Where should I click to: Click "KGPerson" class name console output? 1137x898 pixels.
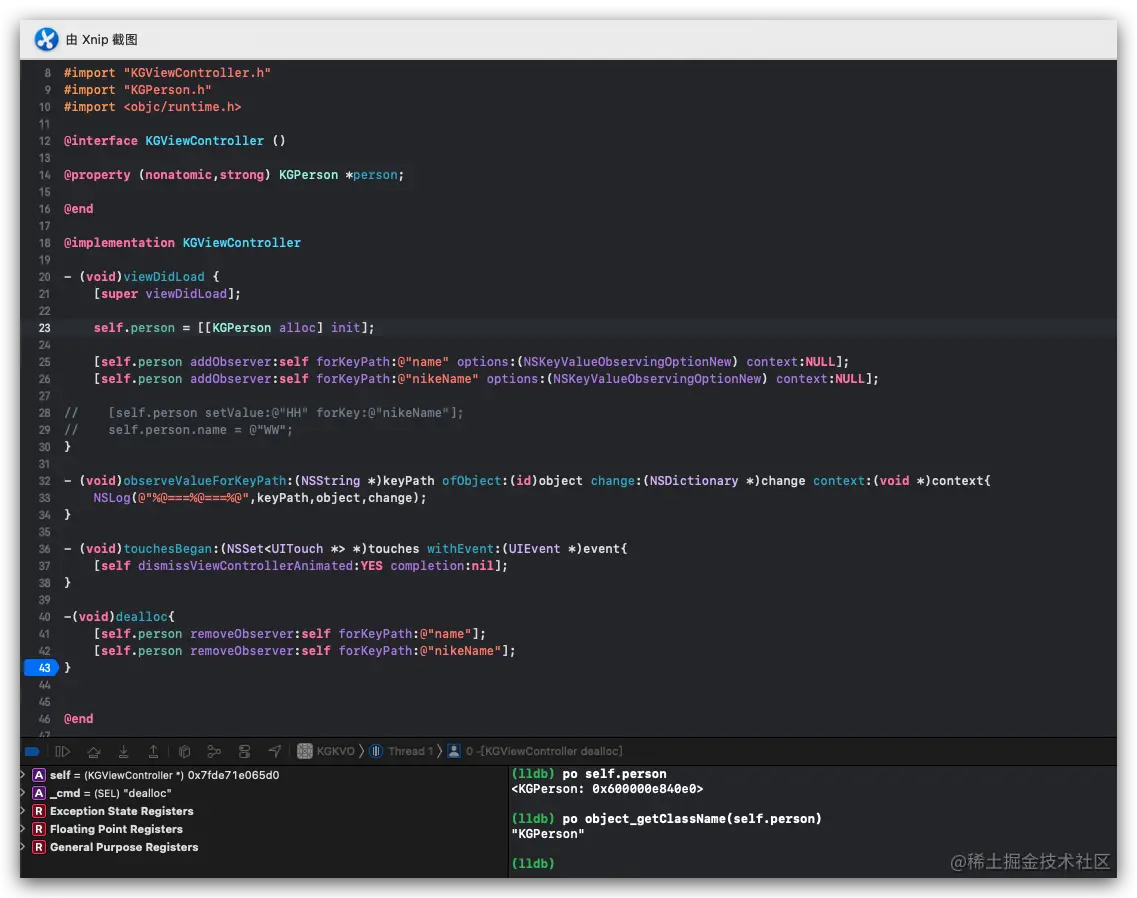click(548, 834)
